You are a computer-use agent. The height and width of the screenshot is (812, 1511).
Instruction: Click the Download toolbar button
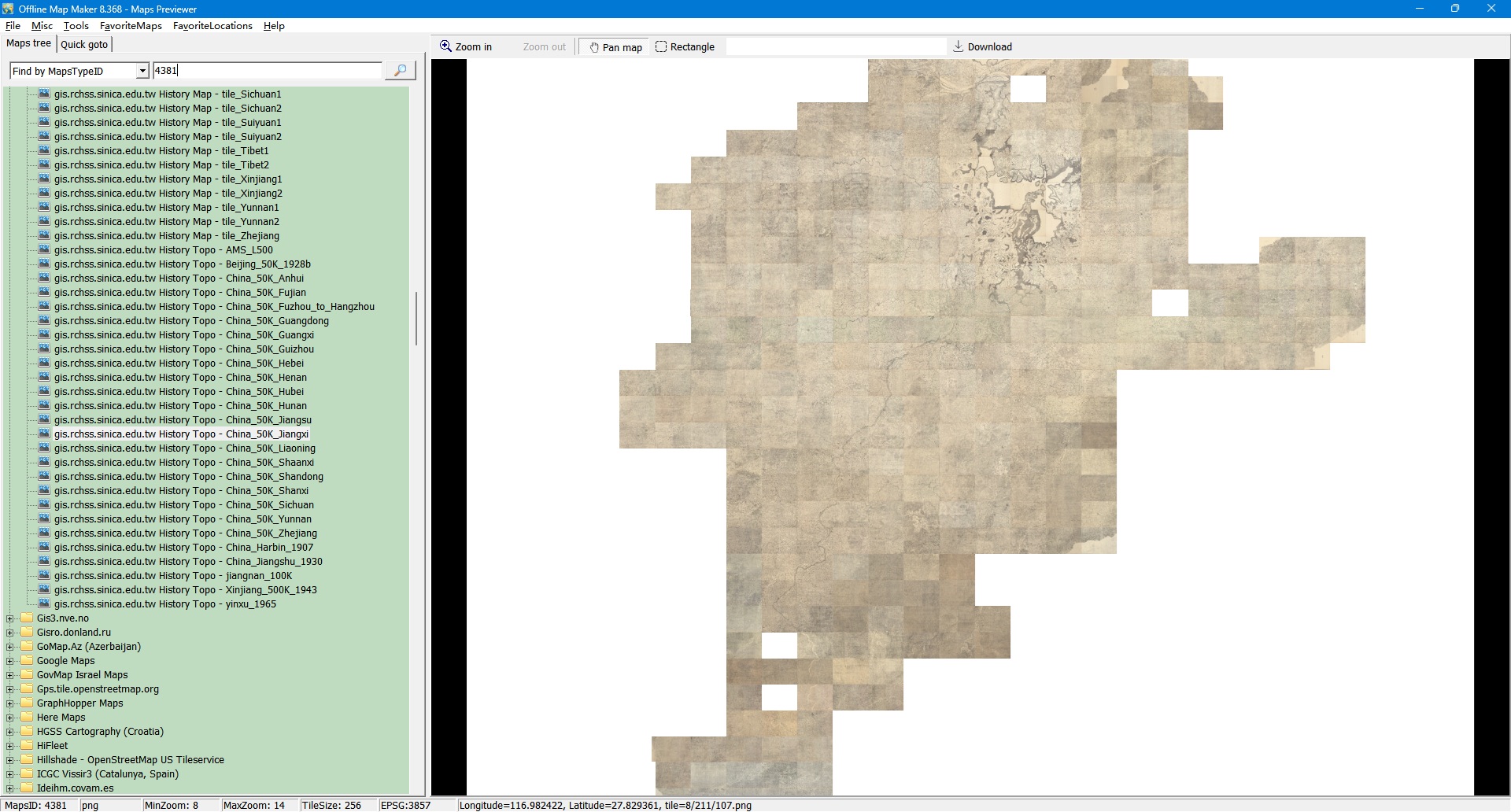point(982,47)
